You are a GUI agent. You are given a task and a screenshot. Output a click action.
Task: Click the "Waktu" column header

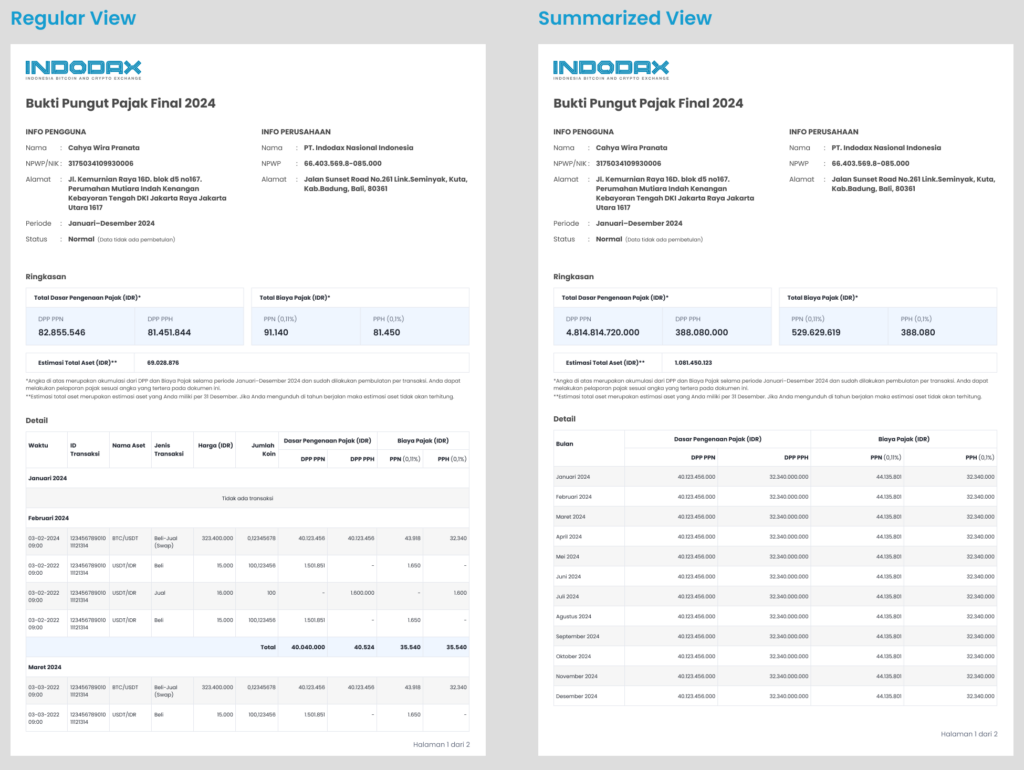pyautogui.click(x=40, y=446)
